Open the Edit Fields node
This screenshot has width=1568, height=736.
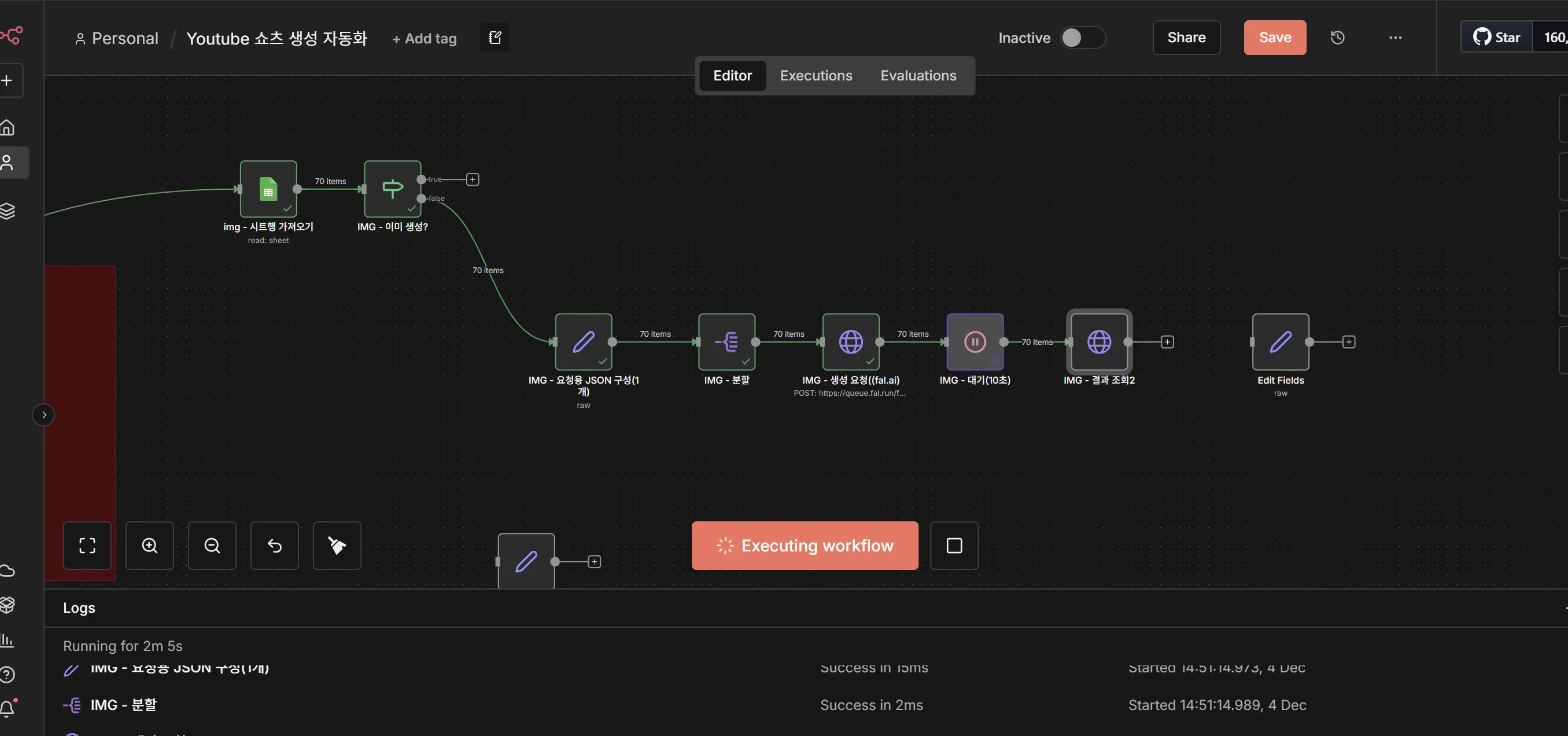click(1280, 342)
